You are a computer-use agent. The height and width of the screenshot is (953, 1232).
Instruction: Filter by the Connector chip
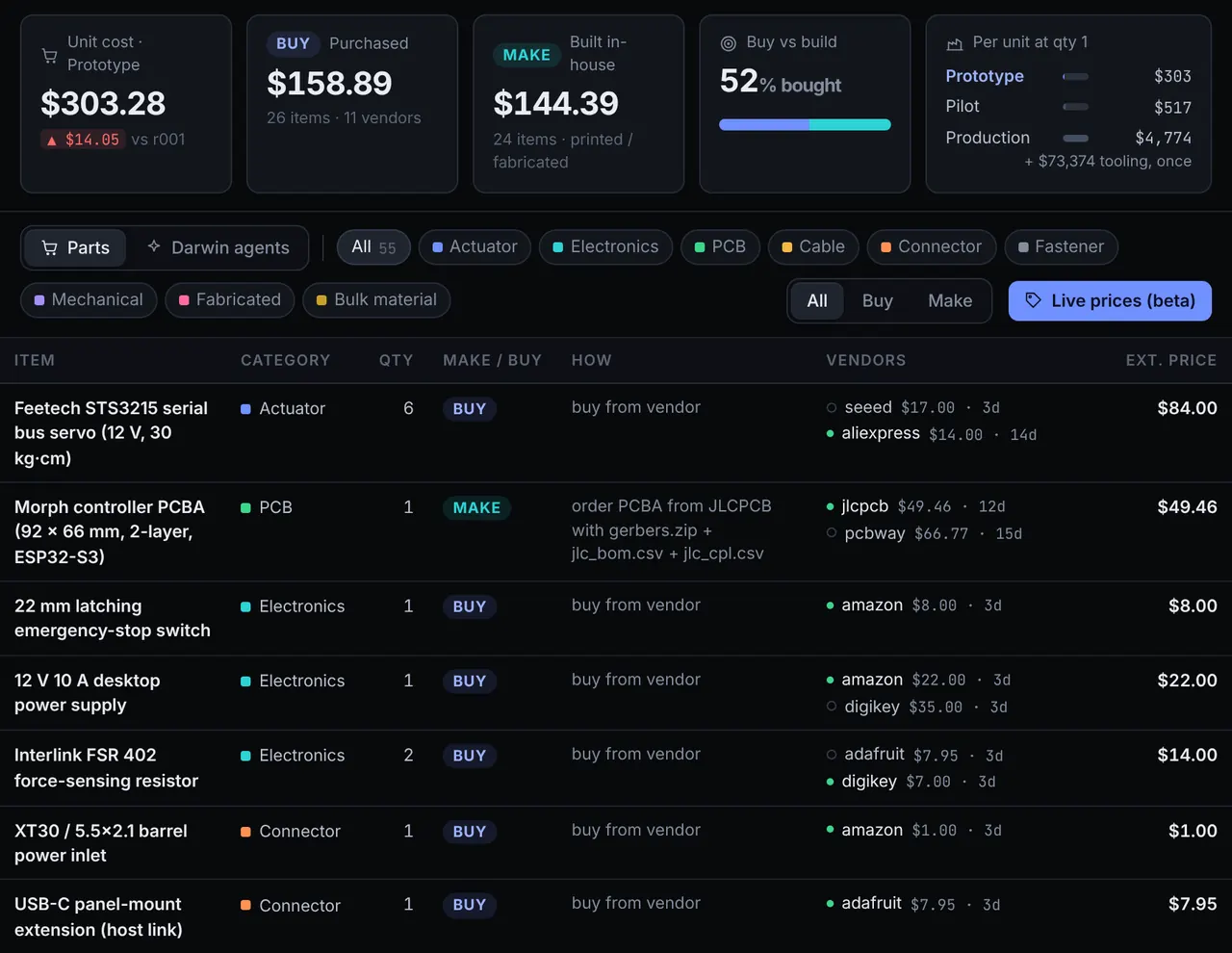(x=931, y=247)
